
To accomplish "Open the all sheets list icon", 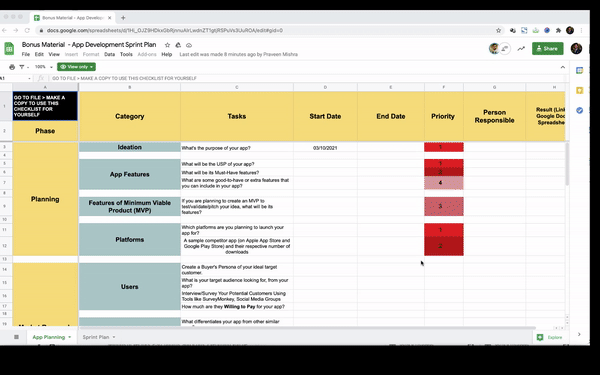I will coord(16,337).
